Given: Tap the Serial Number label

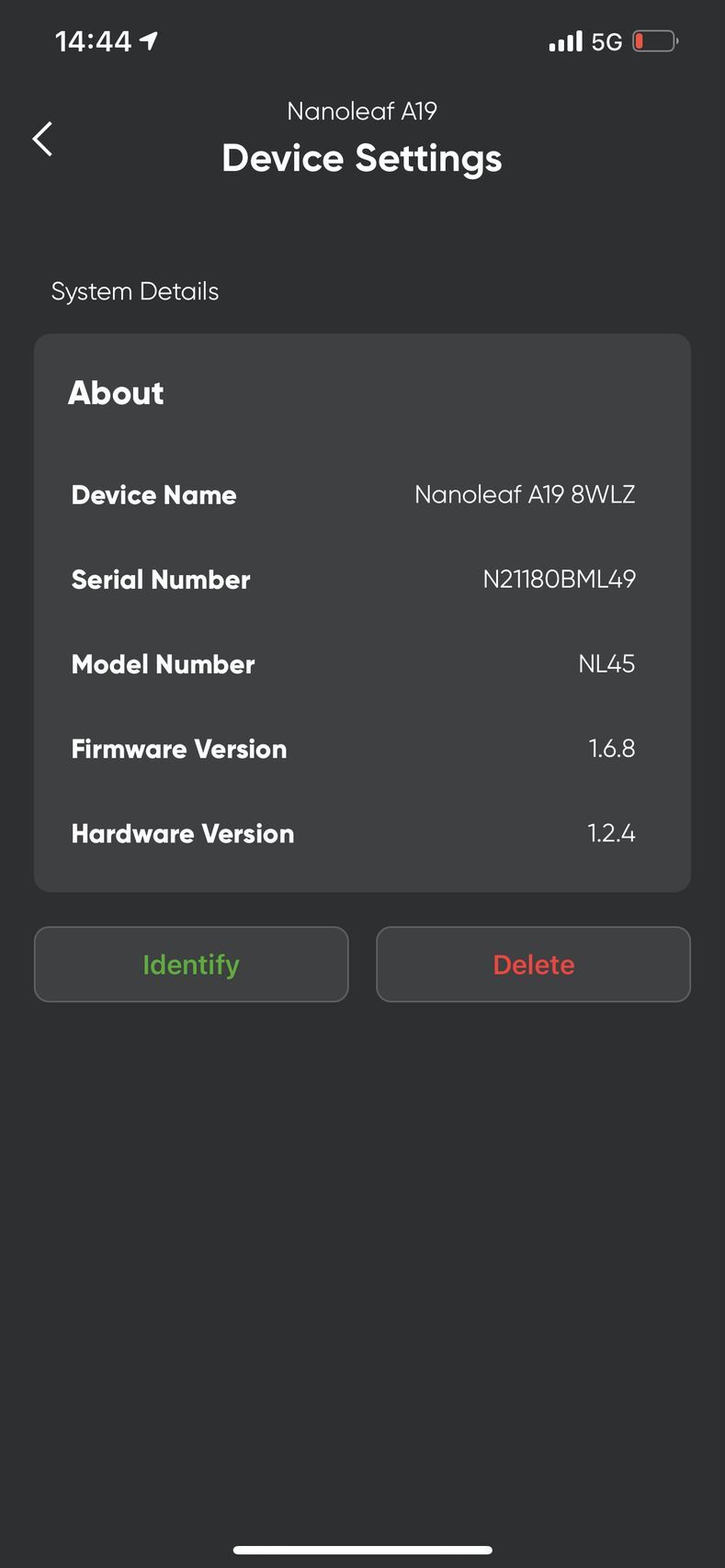Looking at the screenshot, I should point(161,580).
